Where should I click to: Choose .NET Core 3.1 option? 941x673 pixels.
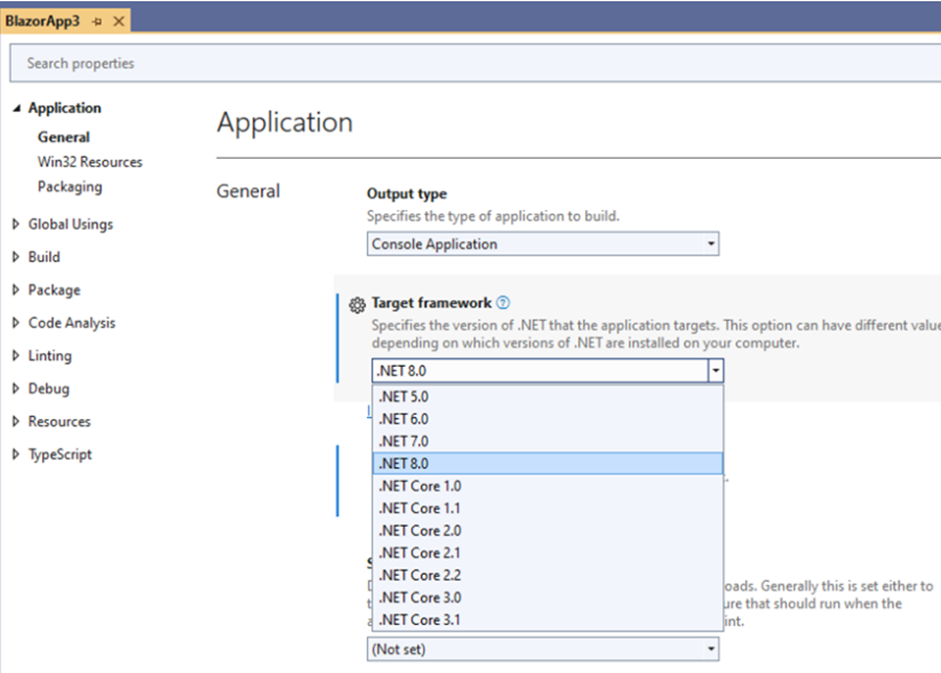coord(547,620)
